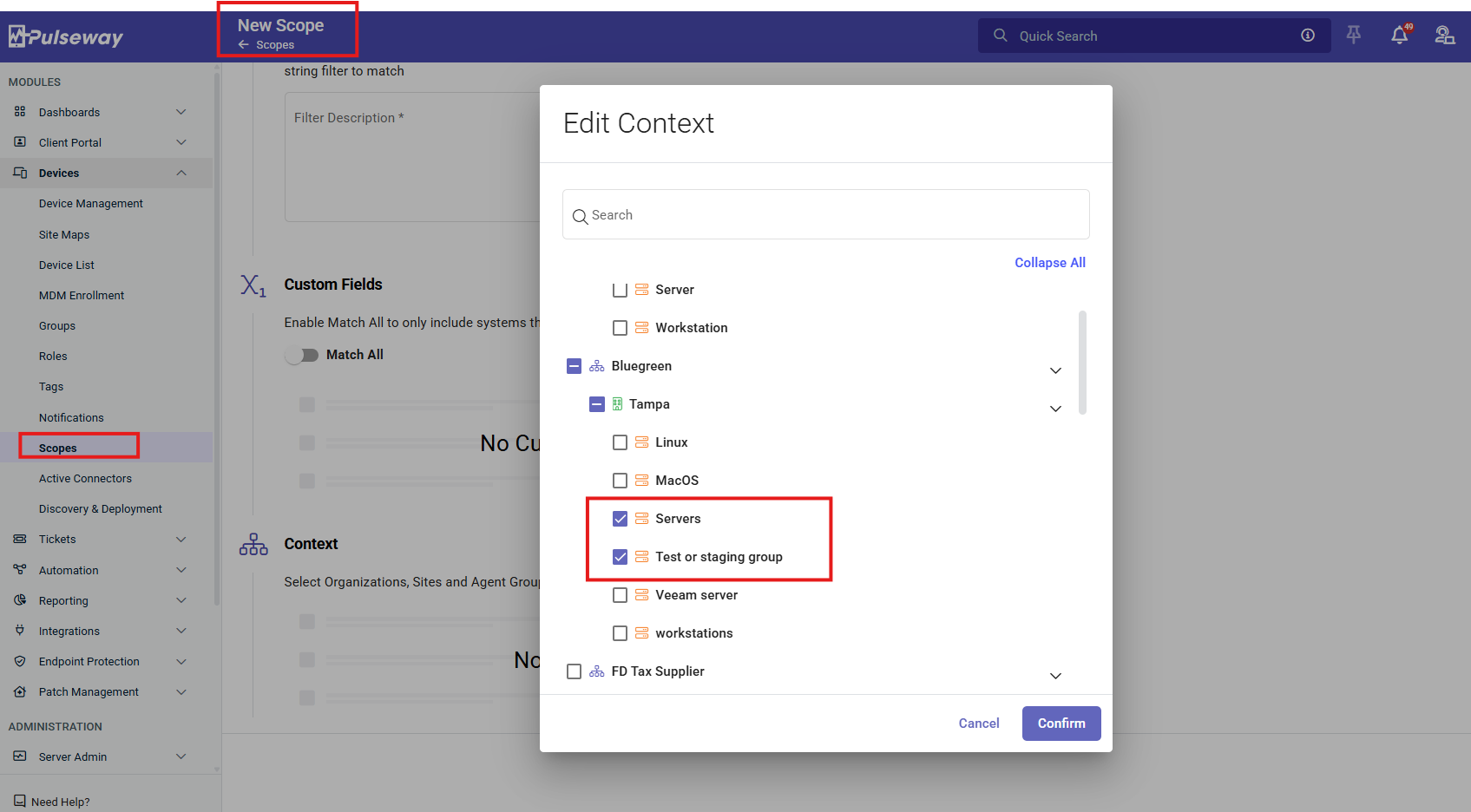The image size is (1471, 812).
Task: Click the Patch Management icon
Action: [20, 691]
